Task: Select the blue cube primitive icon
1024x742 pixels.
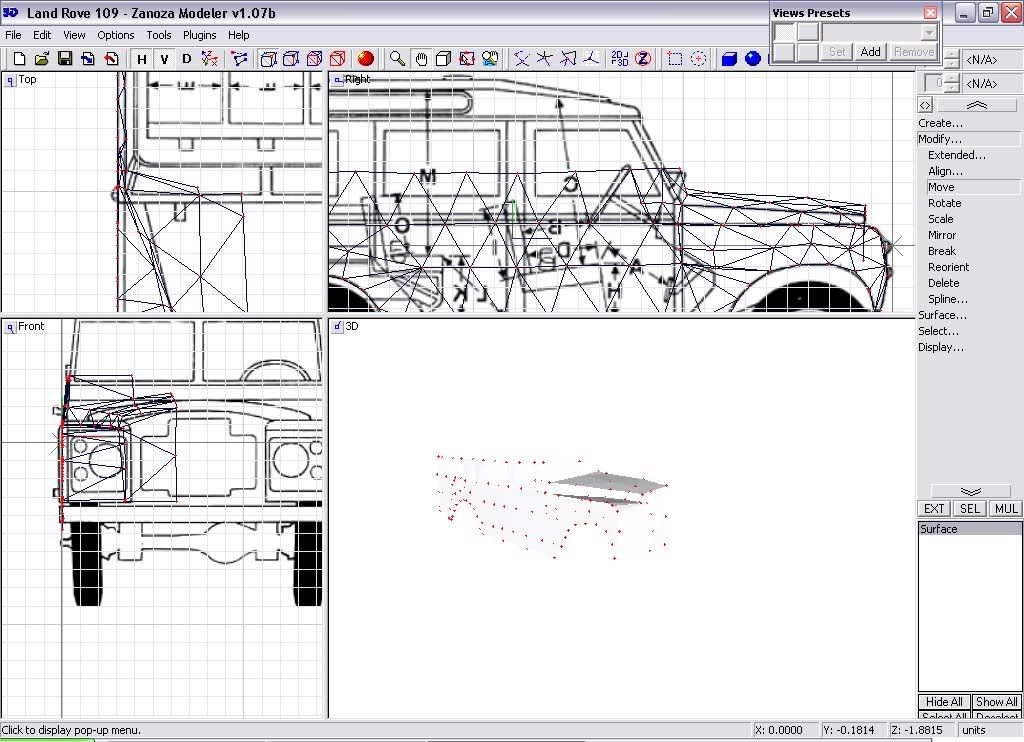Action: tap(729, 59)
